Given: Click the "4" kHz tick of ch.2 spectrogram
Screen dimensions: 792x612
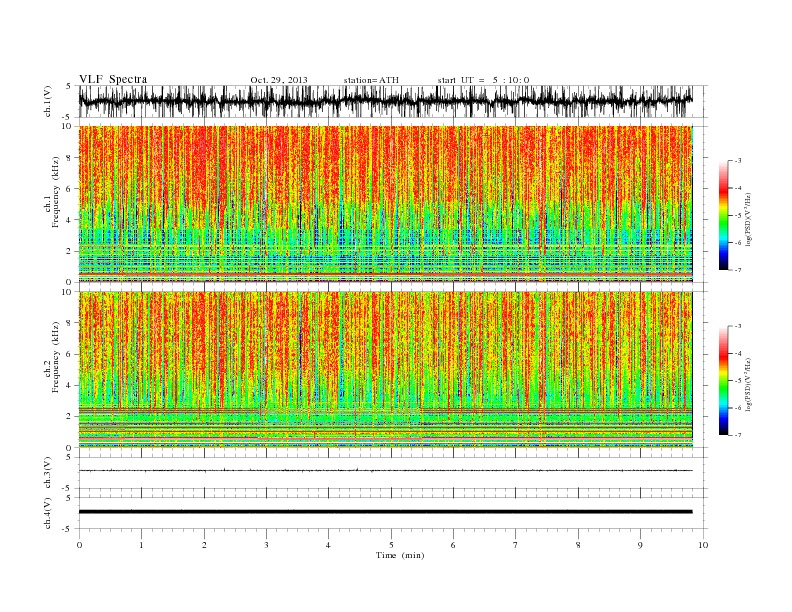Looking at the screenshot, I should click(69, 386).
